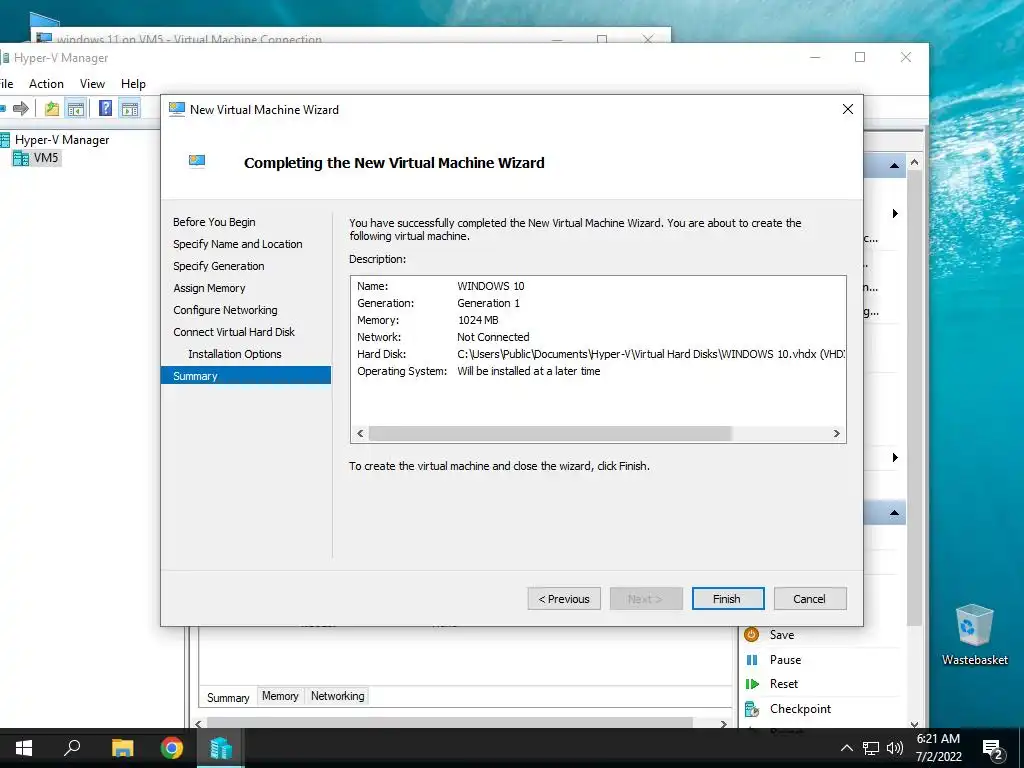Click the WINDOWS 10 name value

point(490,286)
